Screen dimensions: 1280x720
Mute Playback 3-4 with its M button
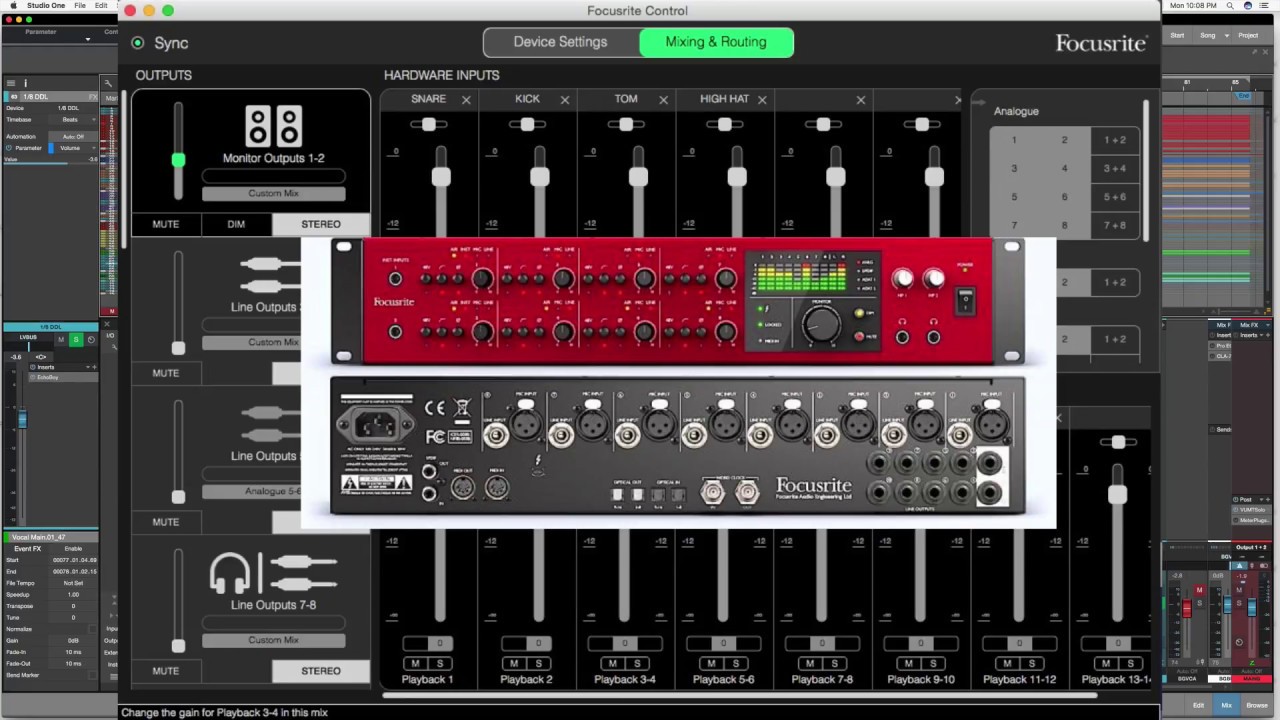(x=613, y=664)
